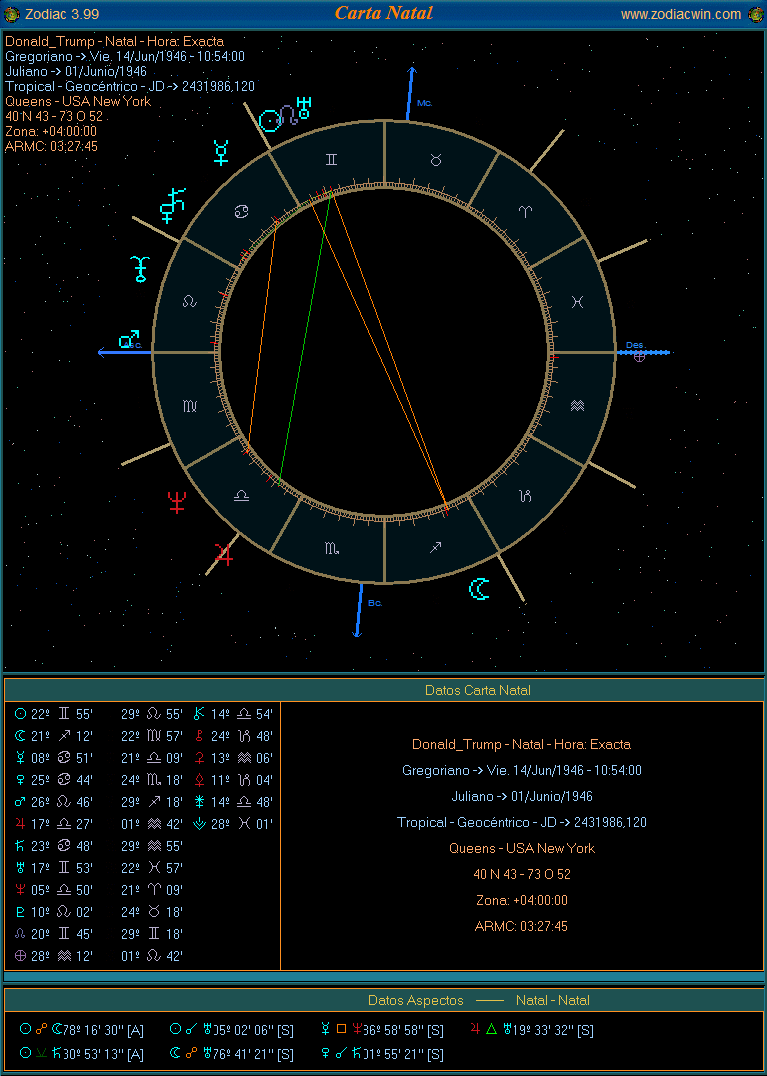Screen dimensions: 767x1076
Task: Click house cusp '22º 57'' in Virgo
Action: pyautogui.click(x=152, y=736)
